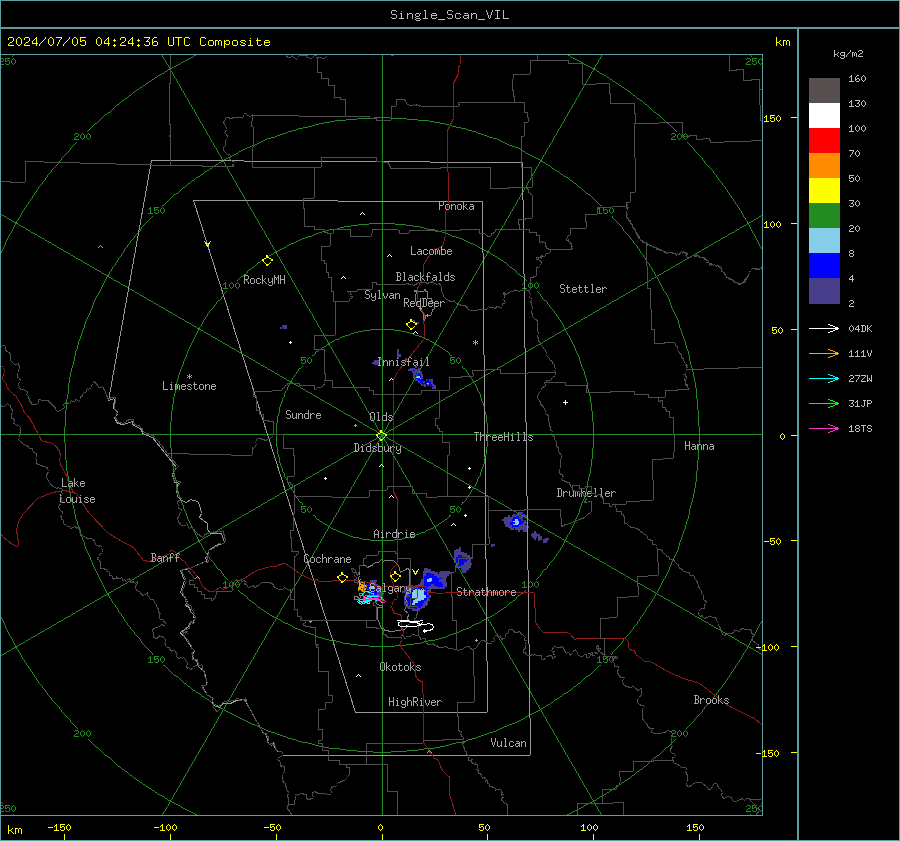Click the Airdrie label
Screen dimensions: 900x841
(394, 534)
